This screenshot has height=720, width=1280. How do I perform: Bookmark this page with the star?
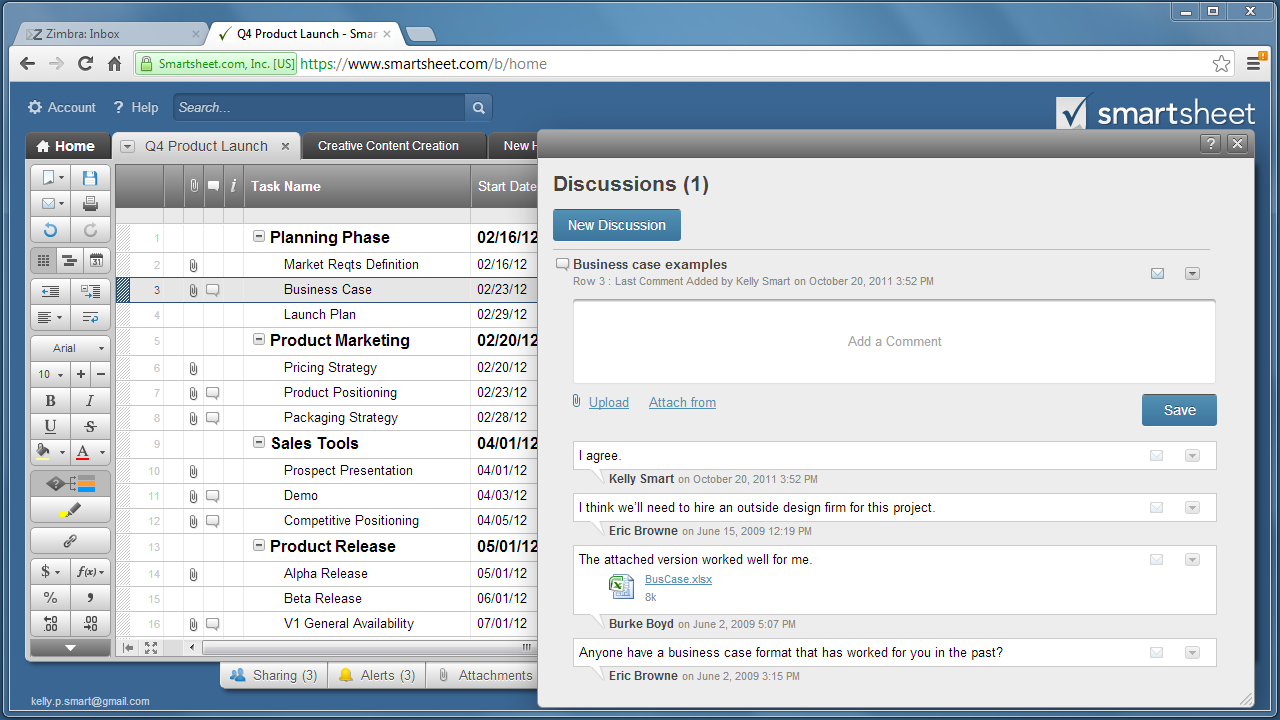(1221, 64)
